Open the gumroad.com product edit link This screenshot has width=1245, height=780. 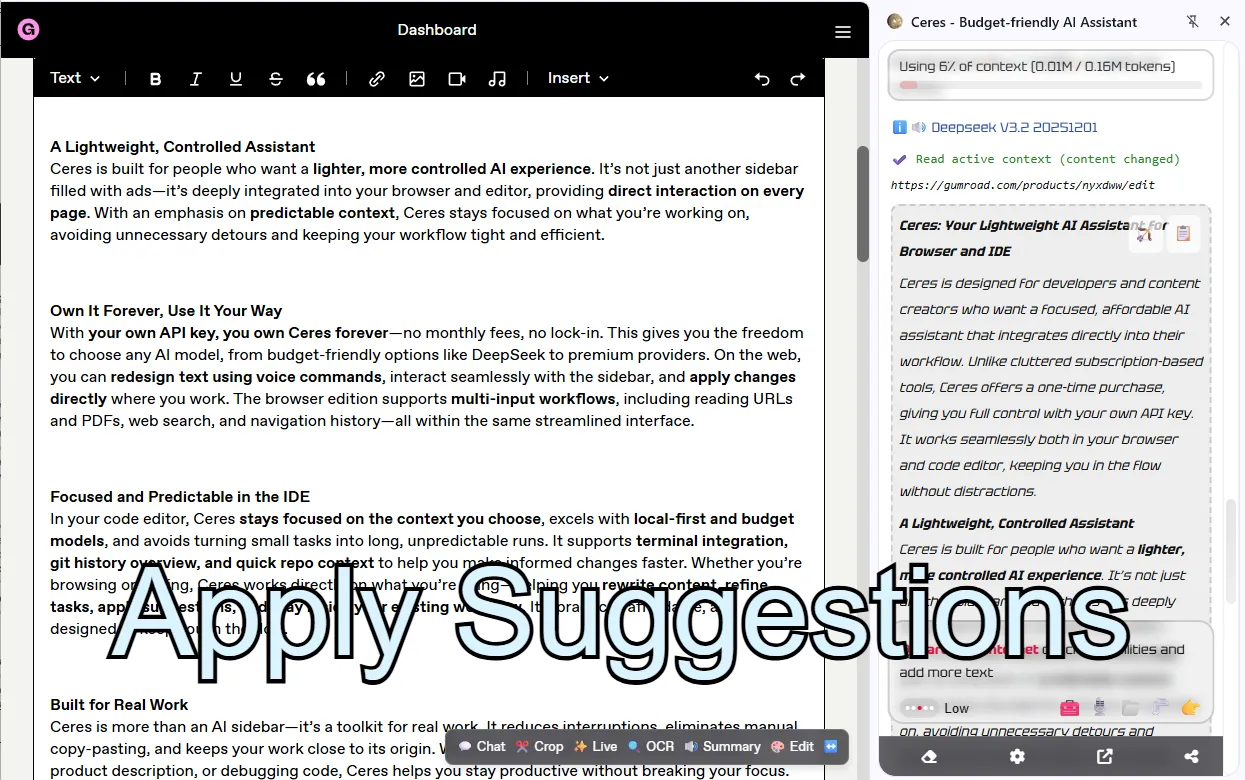[1023, 184]
